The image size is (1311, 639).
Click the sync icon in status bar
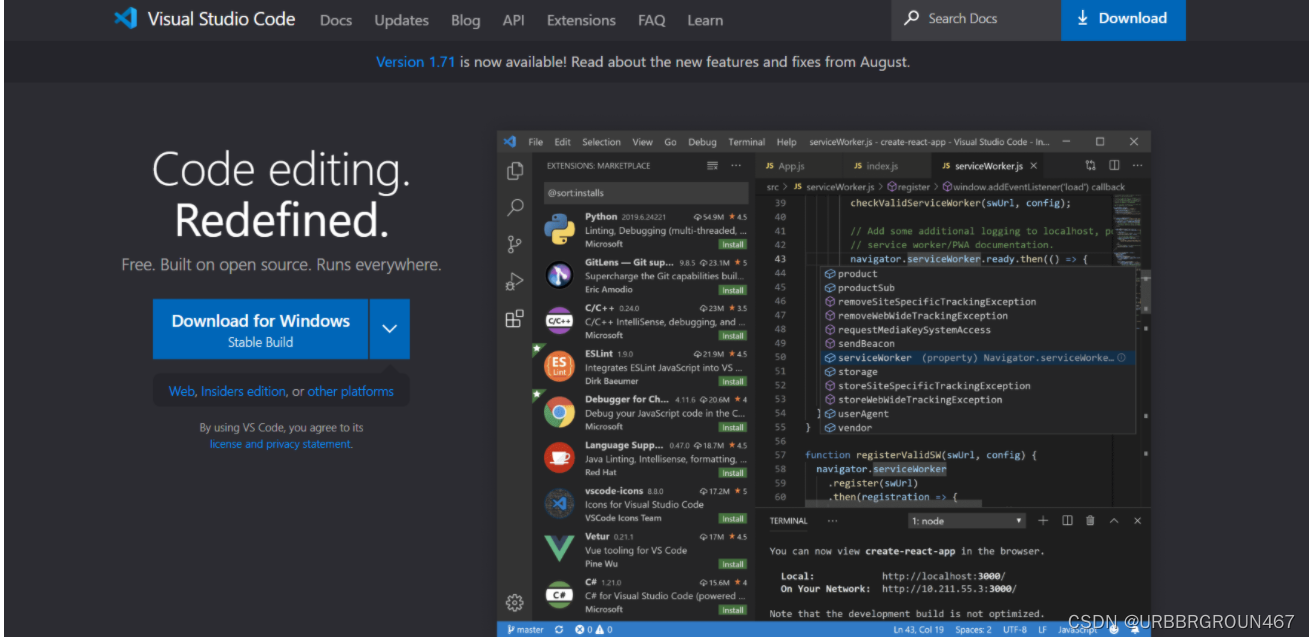[x=559, y=629]
